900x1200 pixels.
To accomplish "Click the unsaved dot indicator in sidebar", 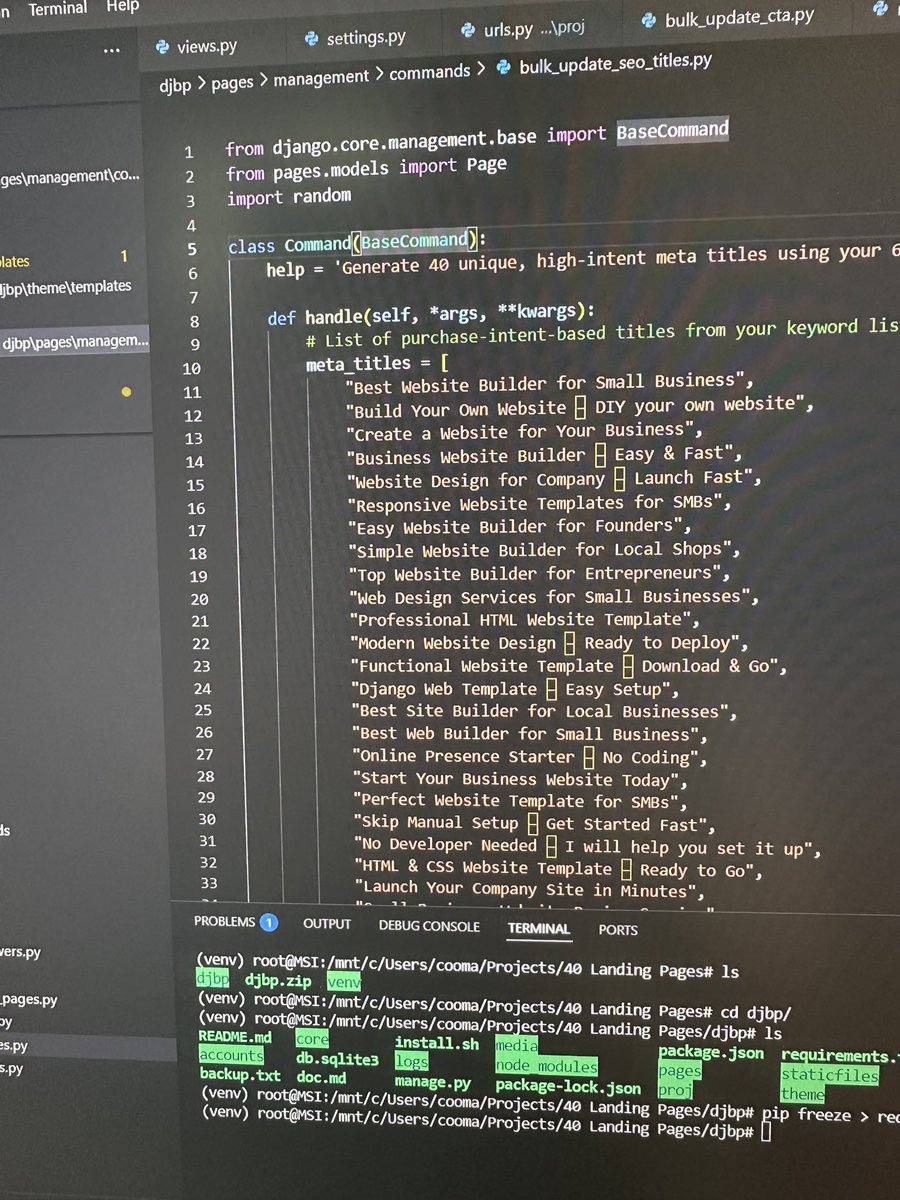I will coord(125,392).
